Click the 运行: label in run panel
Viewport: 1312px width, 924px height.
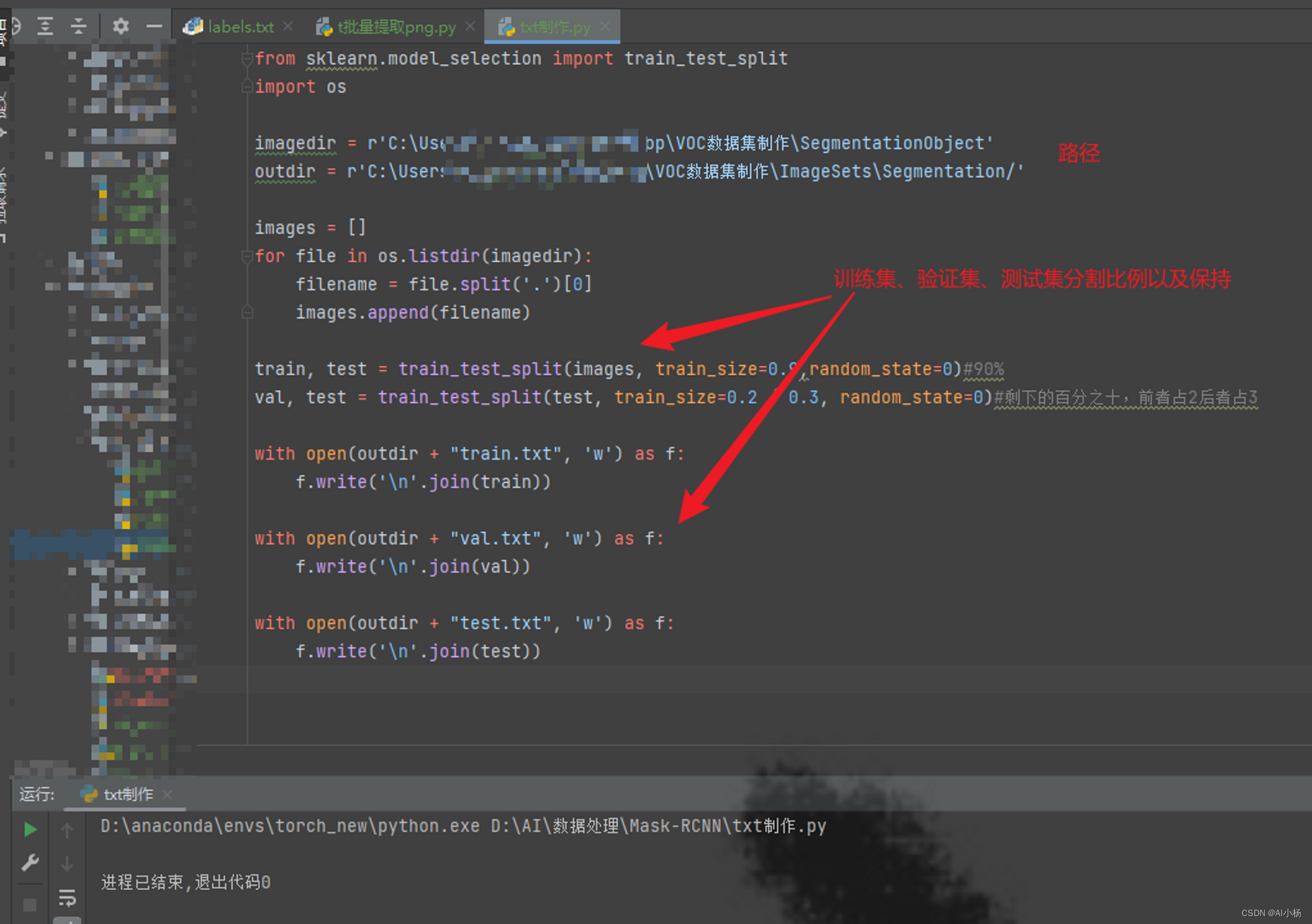coord(37,794)
